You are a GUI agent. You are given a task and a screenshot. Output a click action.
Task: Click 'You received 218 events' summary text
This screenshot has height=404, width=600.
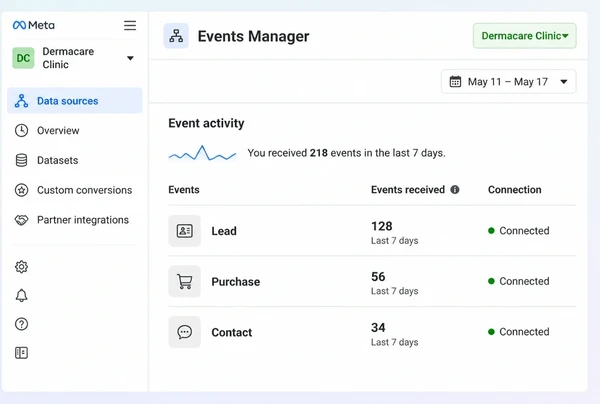[x=346, y=153]
